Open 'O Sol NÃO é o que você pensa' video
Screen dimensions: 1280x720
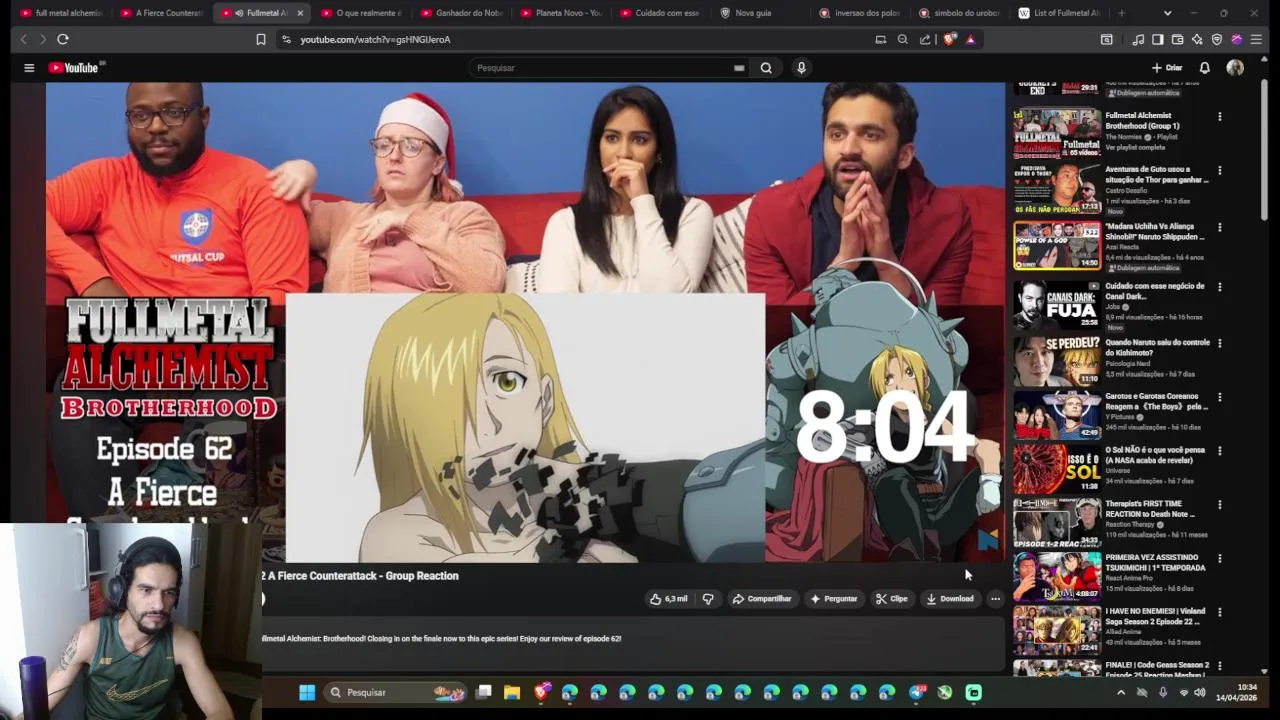click(1155, 456)
